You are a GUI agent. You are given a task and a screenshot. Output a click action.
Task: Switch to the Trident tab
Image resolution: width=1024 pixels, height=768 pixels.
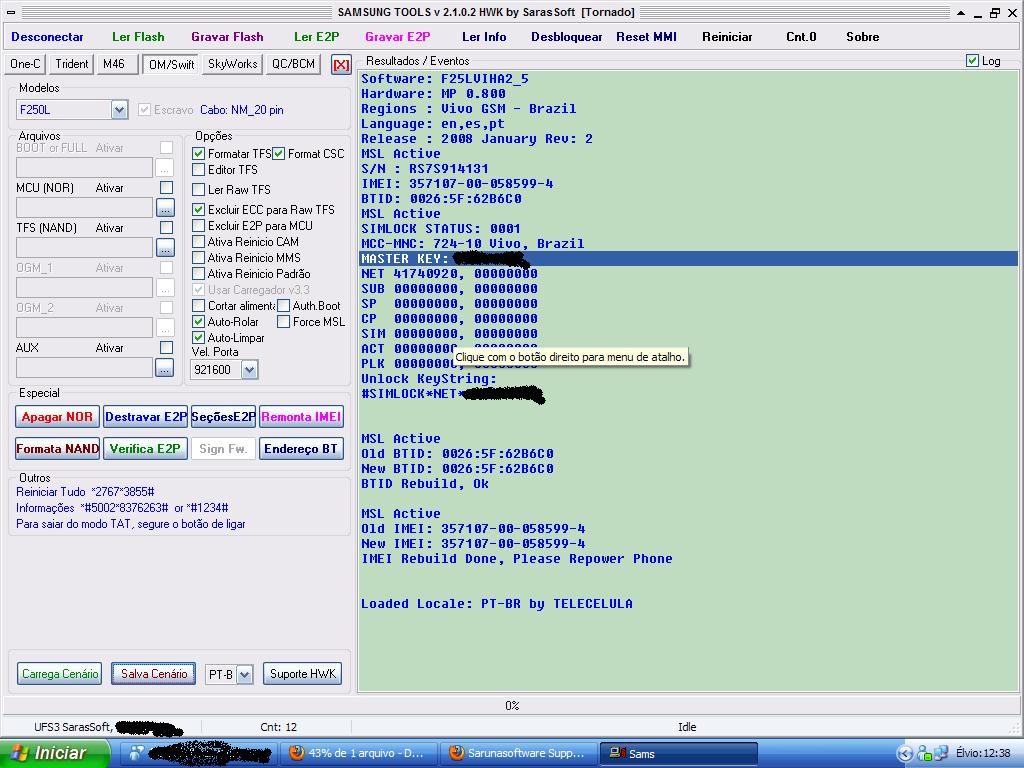[x=72, y=64]
